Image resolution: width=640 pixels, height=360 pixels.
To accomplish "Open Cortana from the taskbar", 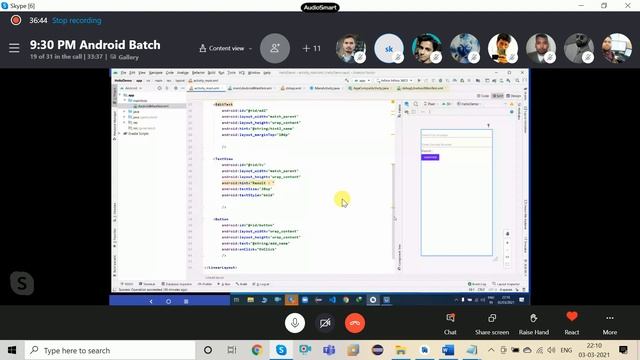I will 208,350.
